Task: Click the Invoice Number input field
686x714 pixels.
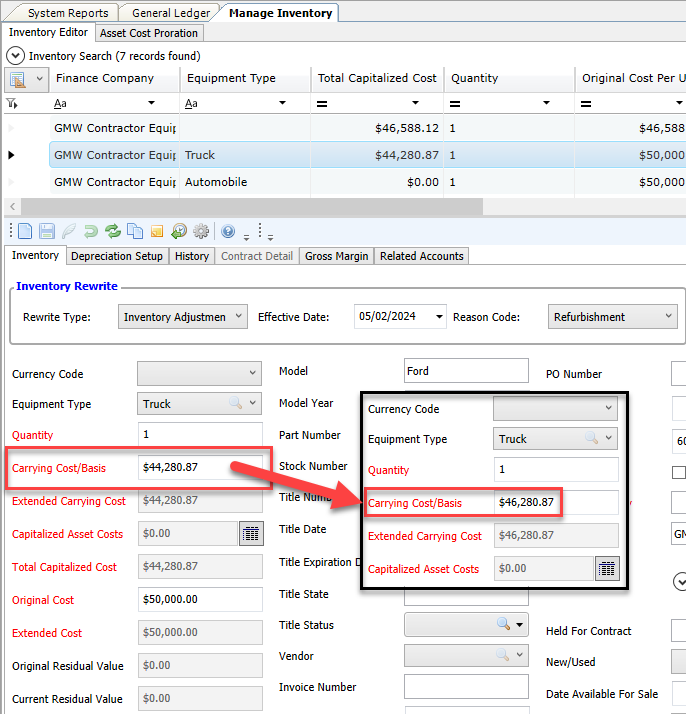Action: (466, 687)
